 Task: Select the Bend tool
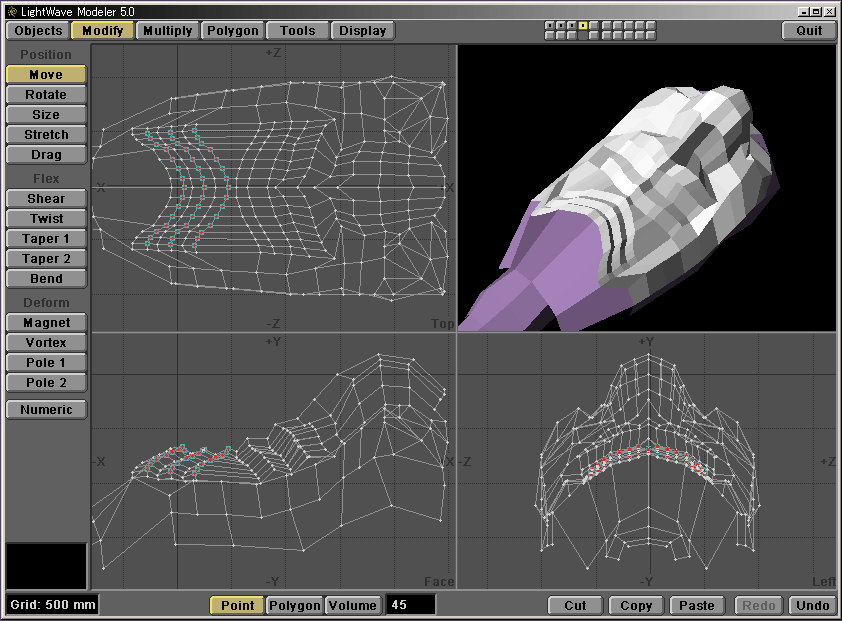pos(46,279)
